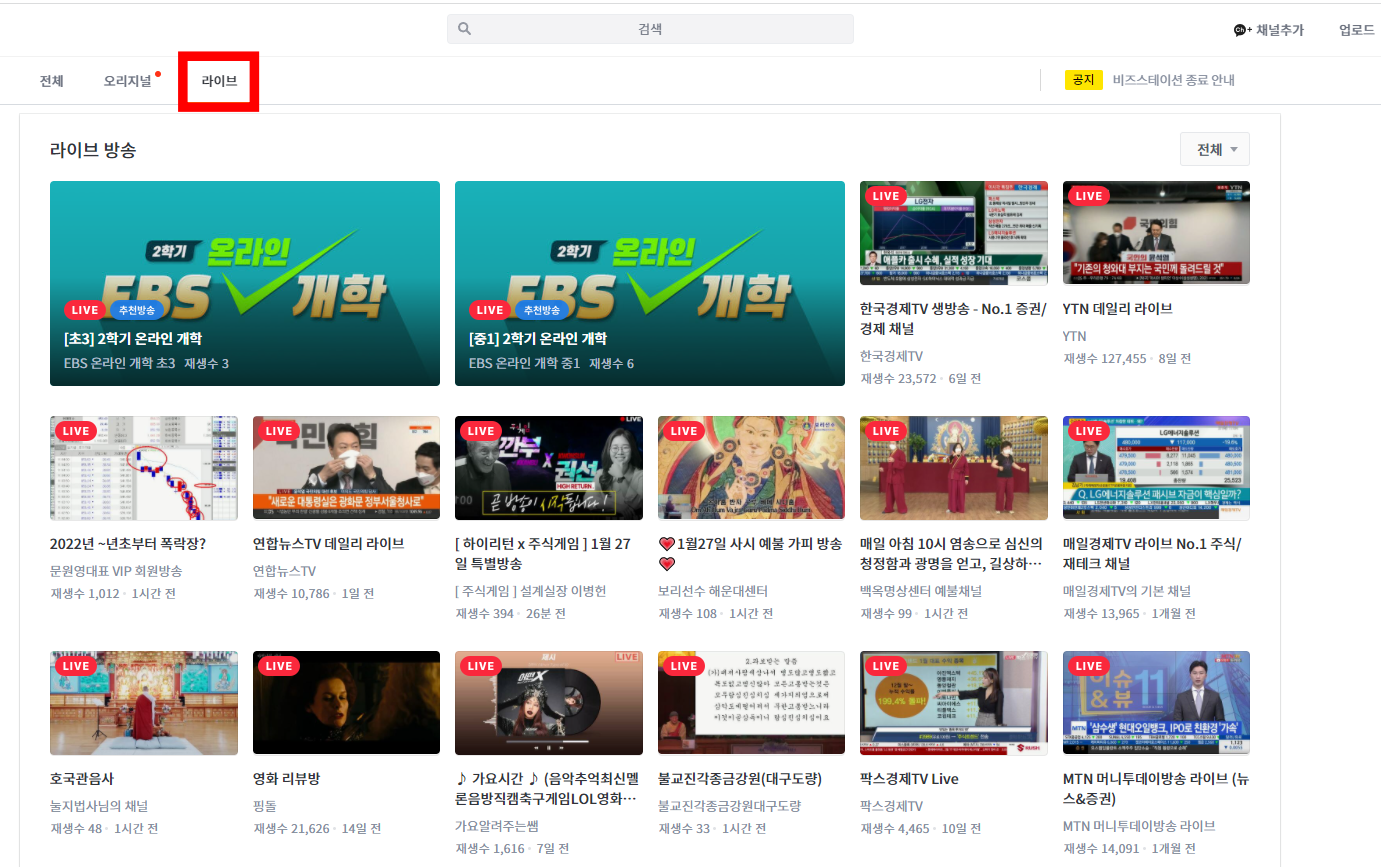Open YTN 데일리 라이브 thumbnail
The image size is (1381, 867).
(x=1156, y=233)
